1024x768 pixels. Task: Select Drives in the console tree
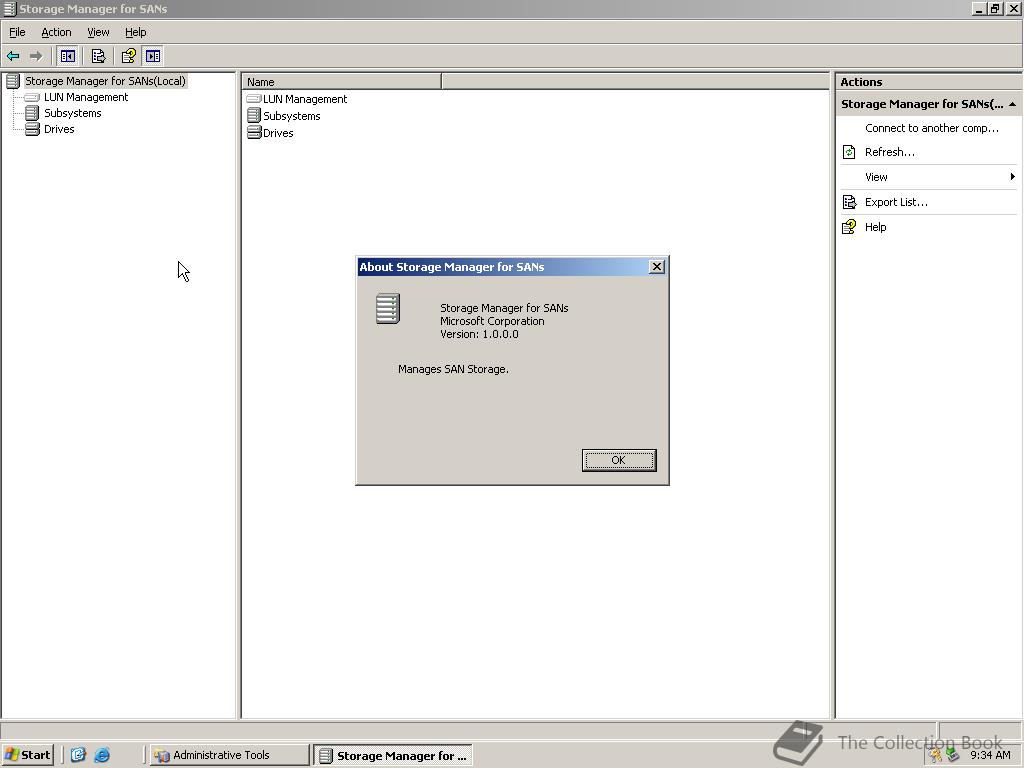pos(59,129)
